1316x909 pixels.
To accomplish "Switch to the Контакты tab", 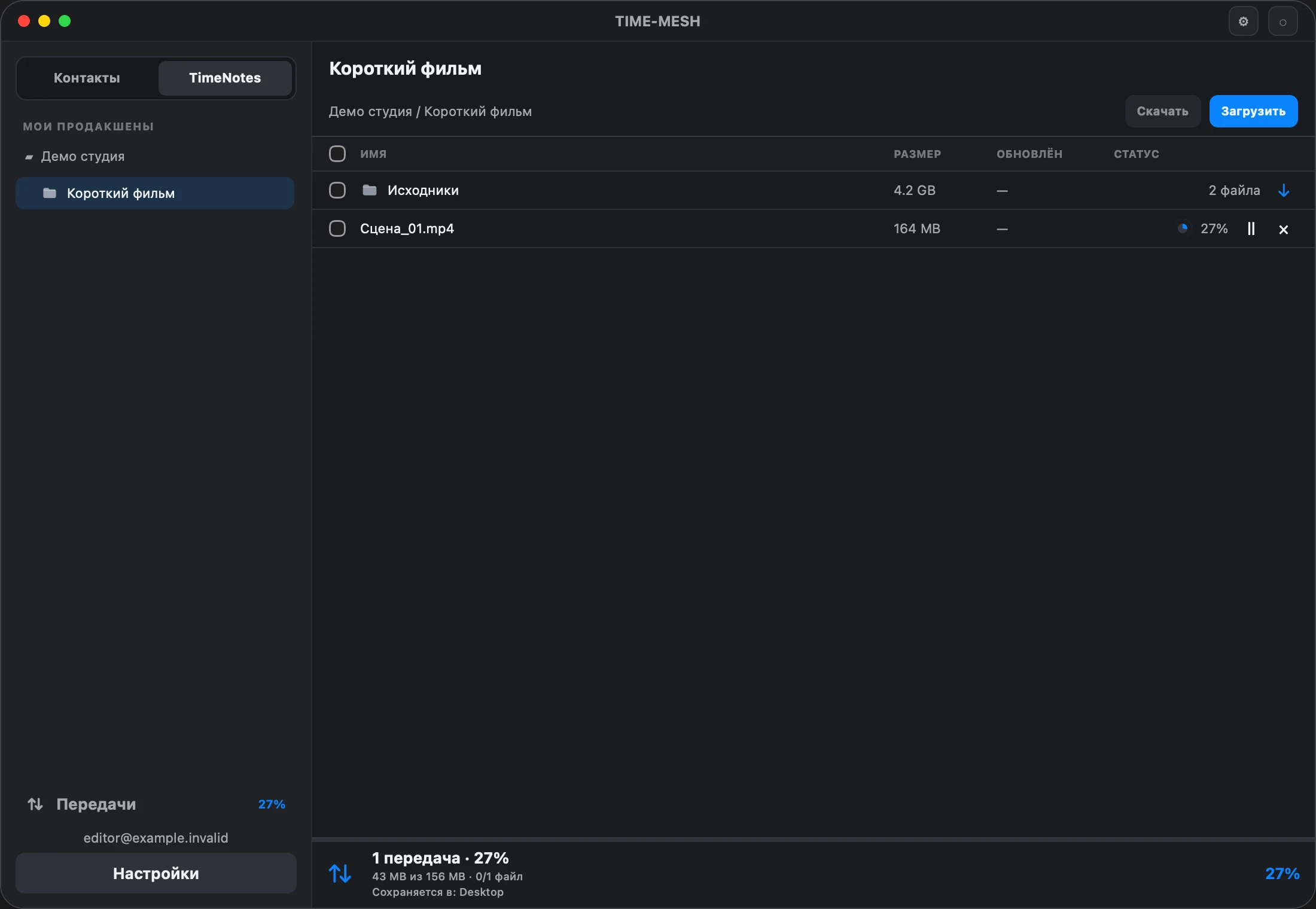I will tap(87, 78).
